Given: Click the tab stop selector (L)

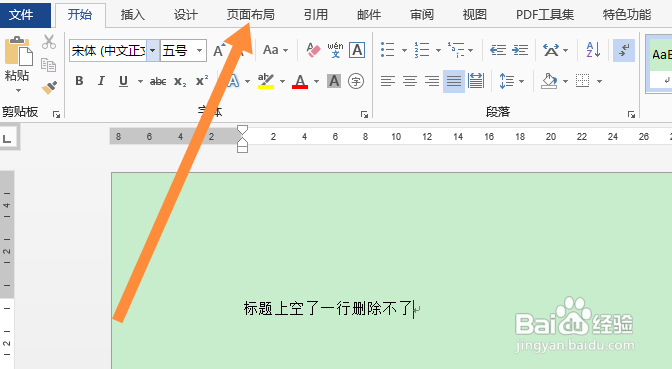Looking at the screenshot, I should (x=8, y=138).
